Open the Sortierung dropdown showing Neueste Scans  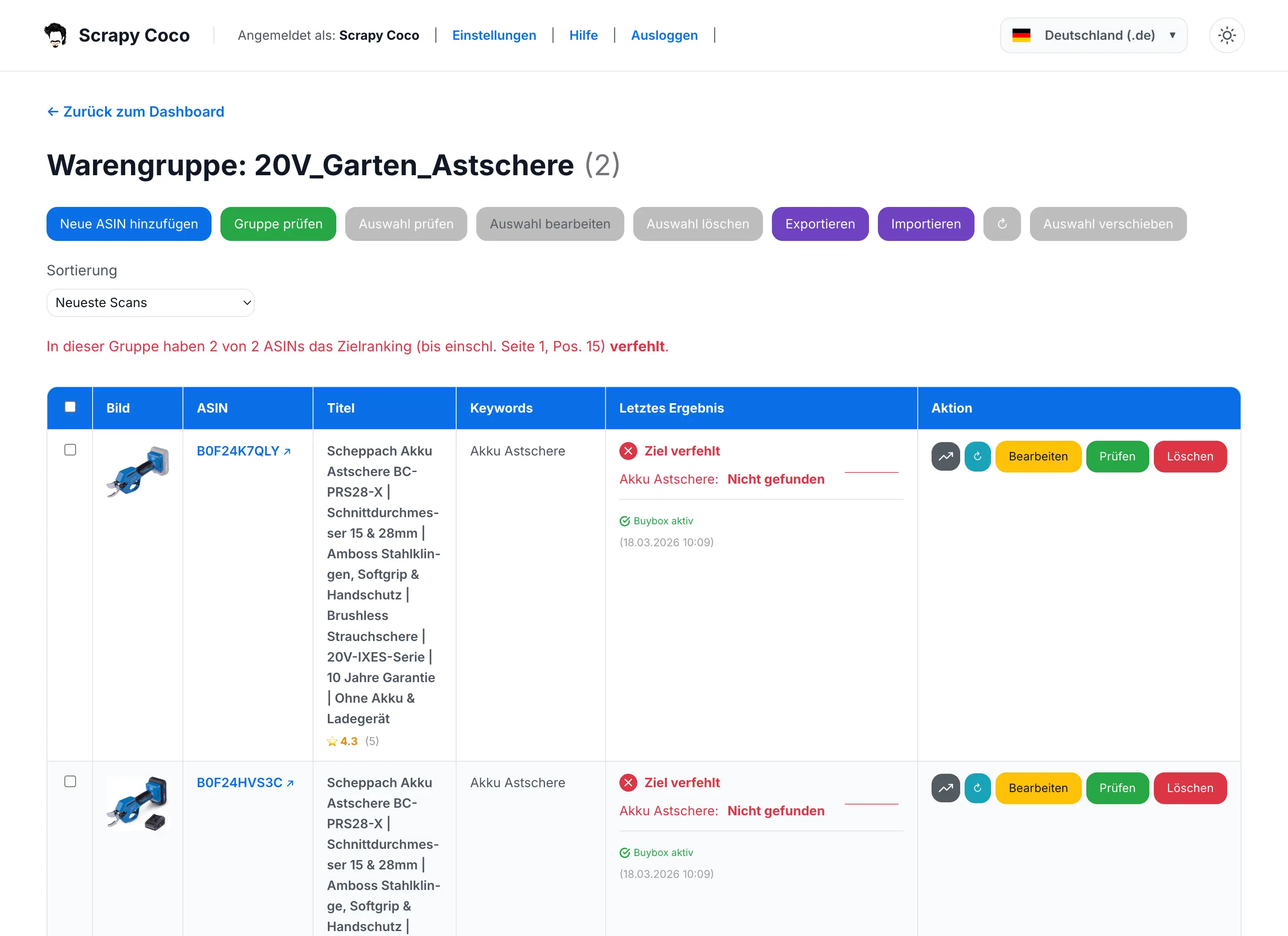pos(151,303)
